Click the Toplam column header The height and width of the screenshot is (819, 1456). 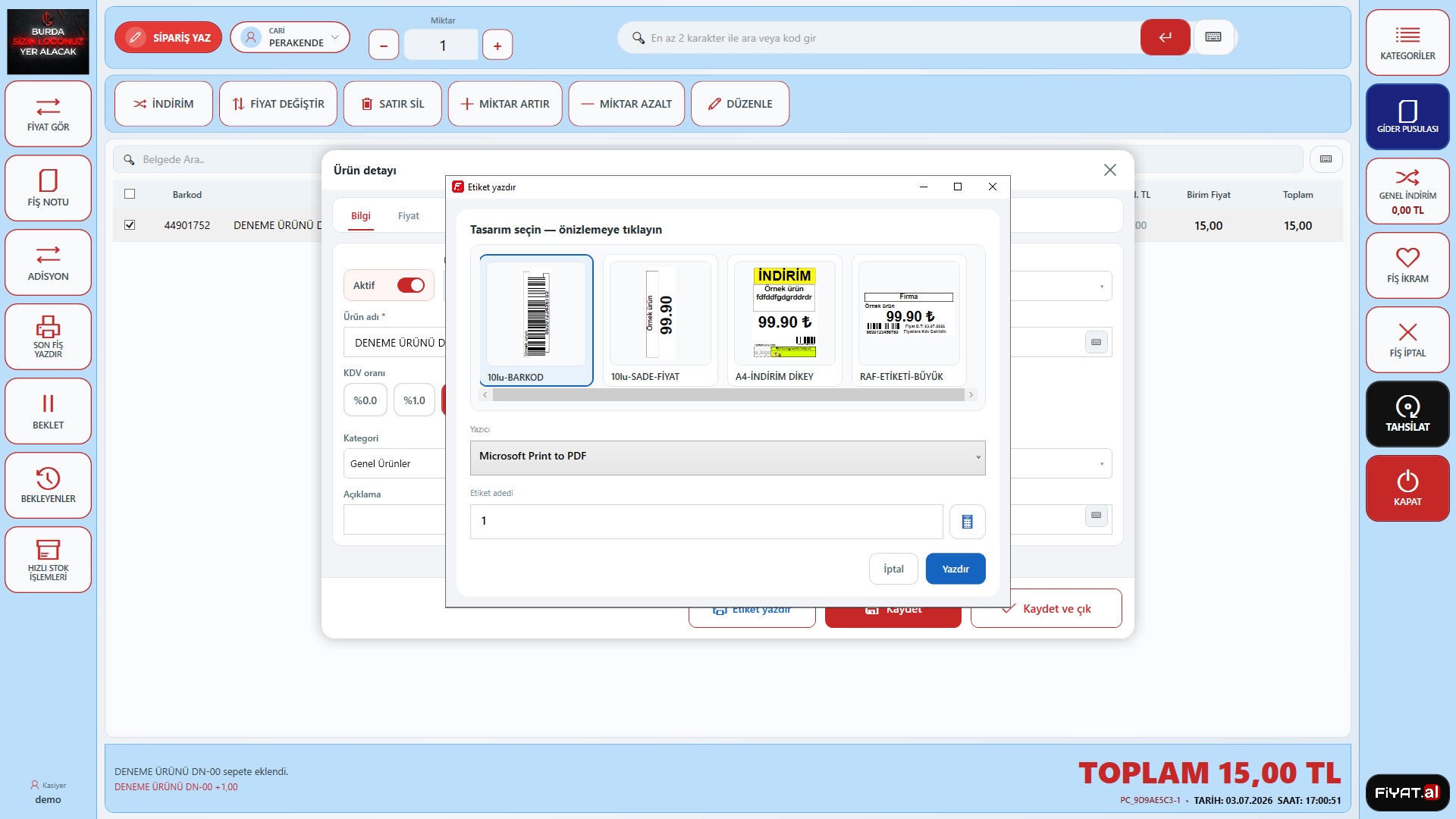point(1298,195)
